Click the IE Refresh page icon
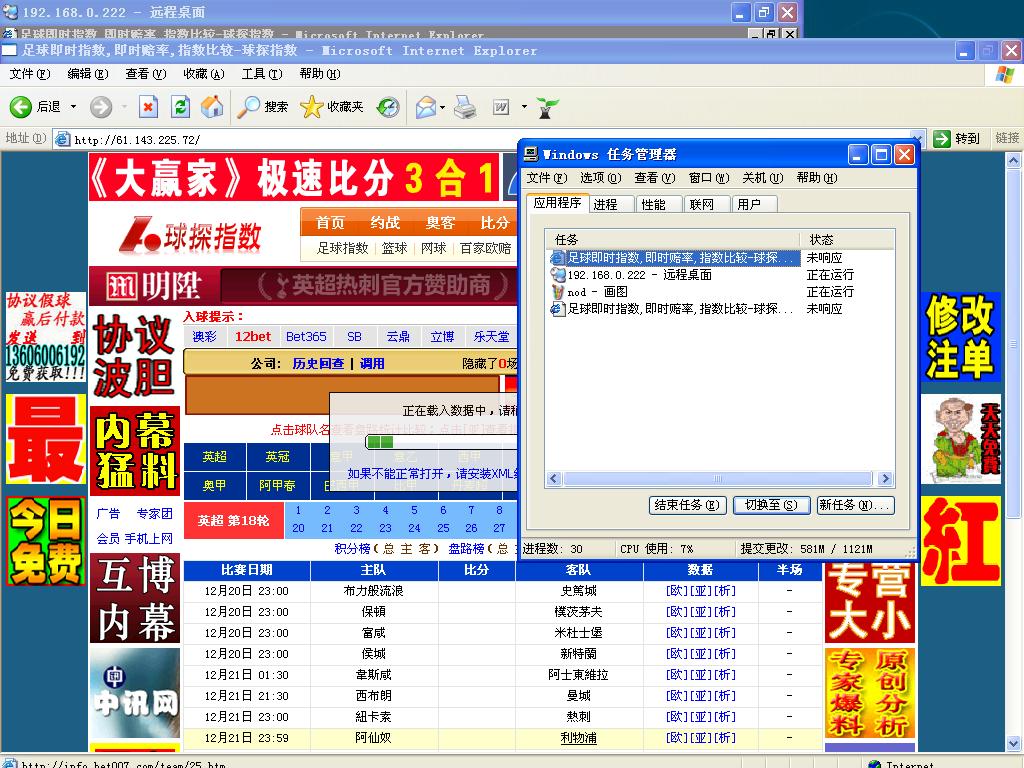The height and width of the screenshot is (768, 1024). [x=180, y=107]
